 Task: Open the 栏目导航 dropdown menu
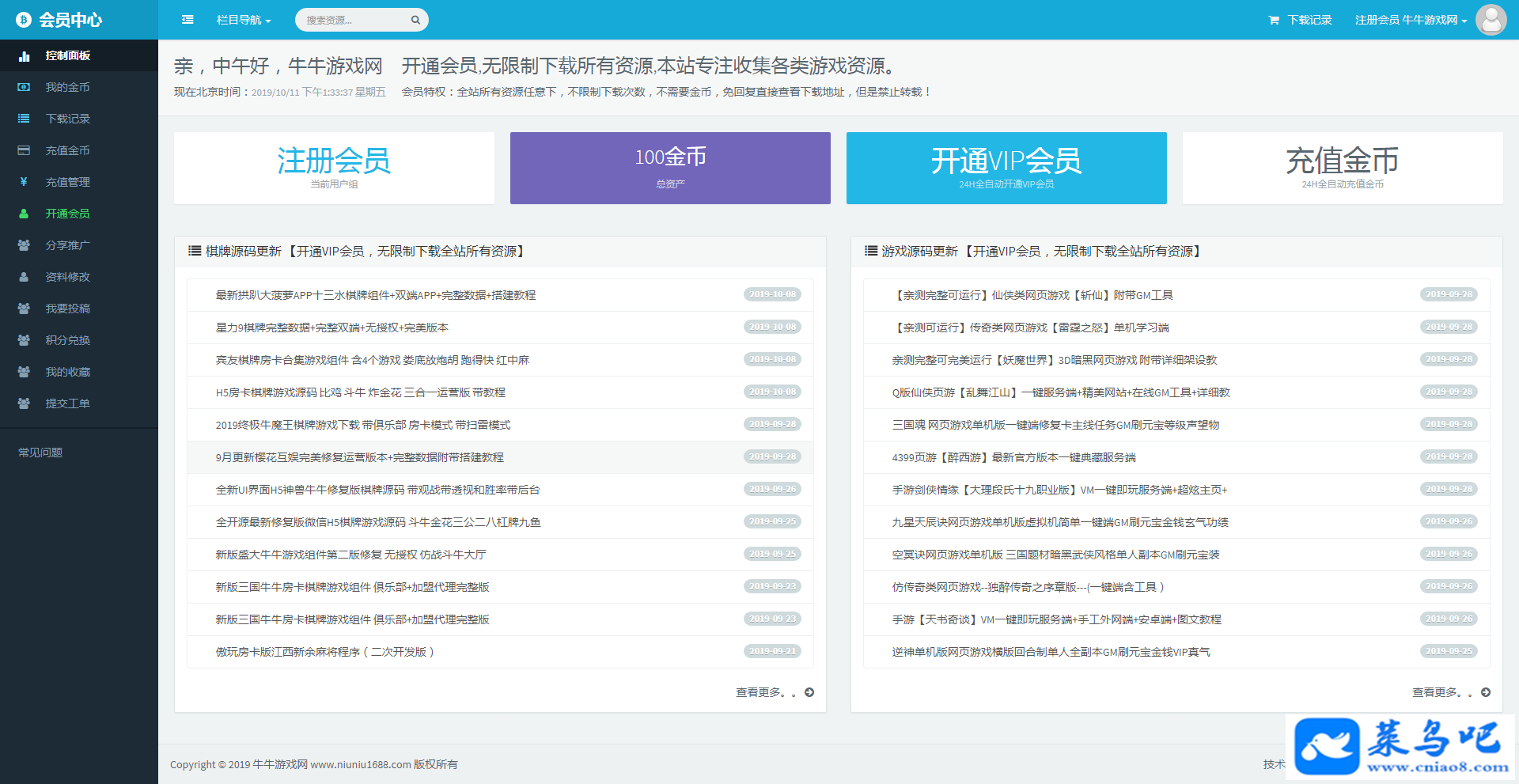click(244, 20)
